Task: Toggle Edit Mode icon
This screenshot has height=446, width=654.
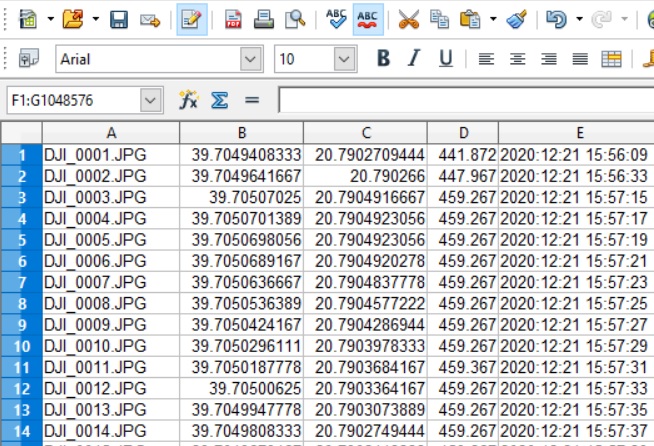Action: point(192,19)
